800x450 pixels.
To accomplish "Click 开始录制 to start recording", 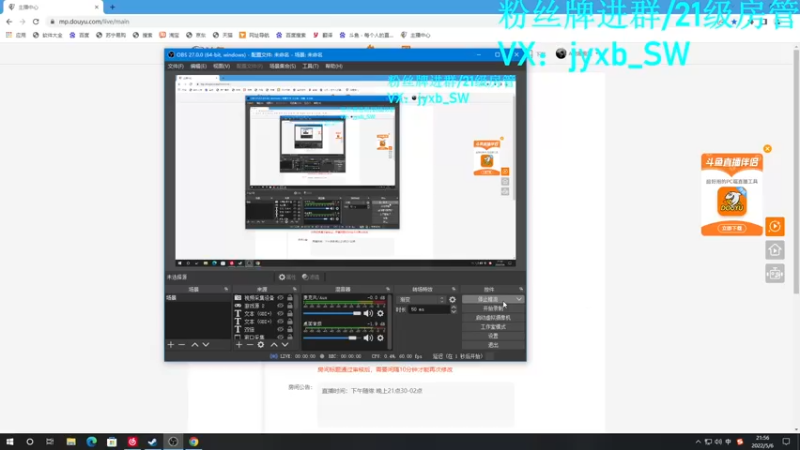I will 493,309.
